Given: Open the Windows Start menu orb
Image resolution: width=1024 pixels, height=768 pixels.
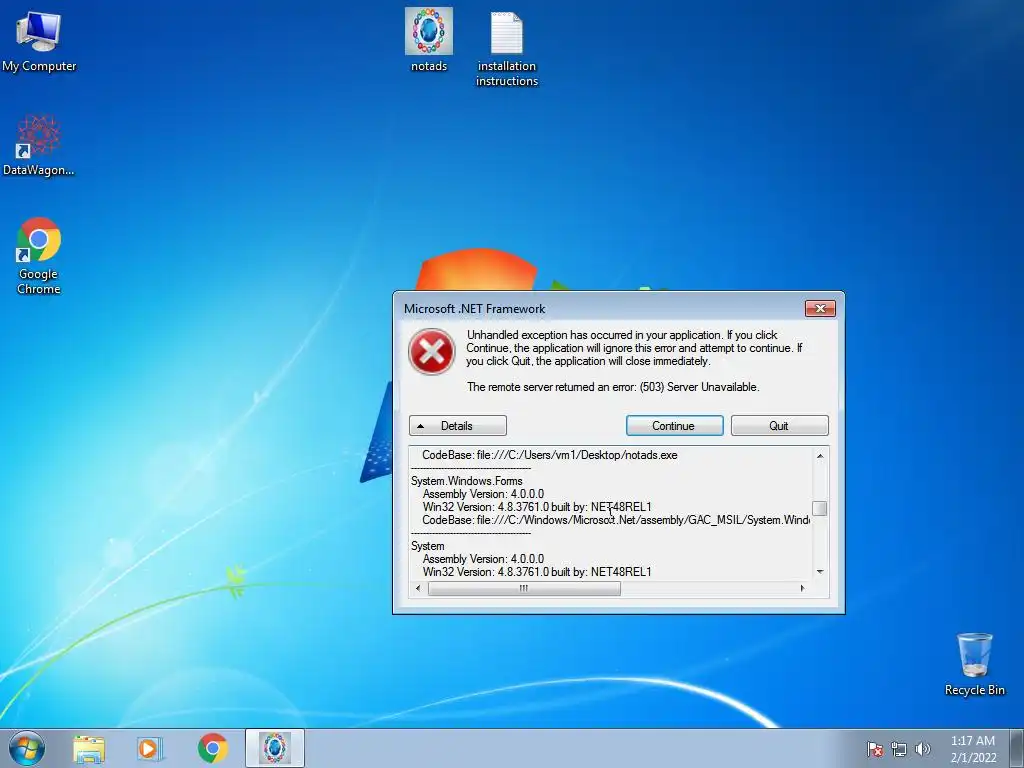Looking at the screenshot, I should click(27, 748).
